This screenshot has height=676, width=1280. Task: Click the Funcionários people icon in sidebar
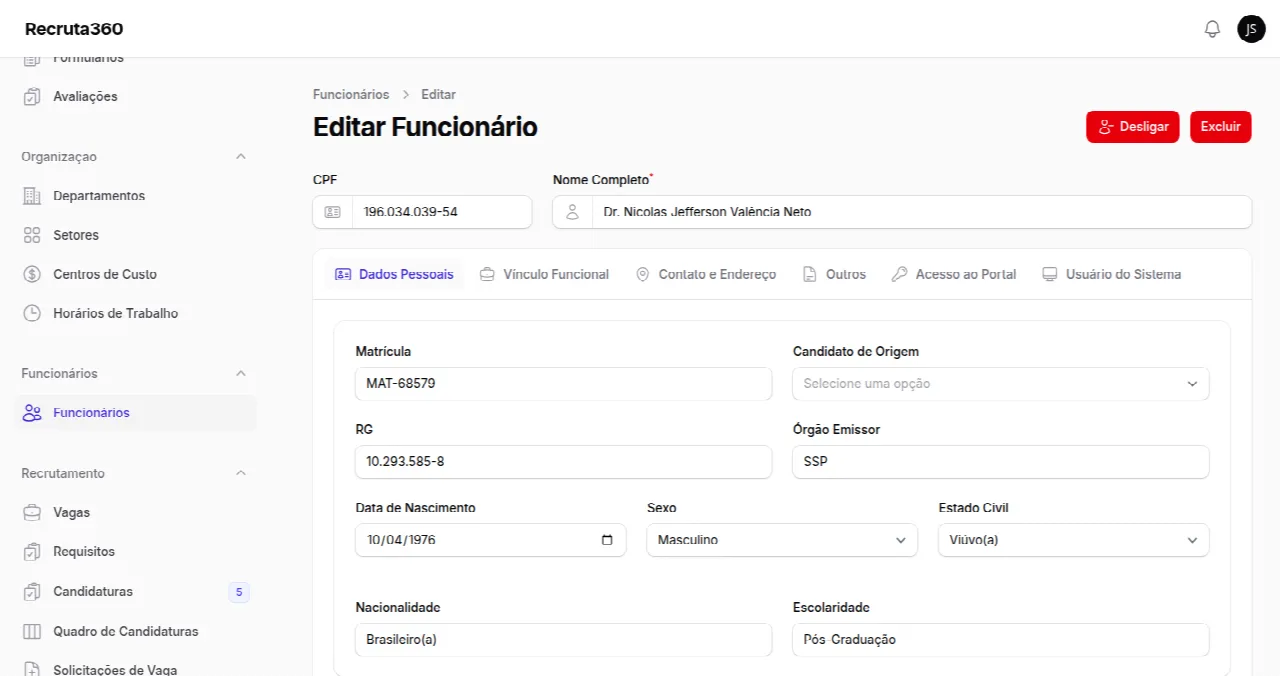(x=32, y=413)
